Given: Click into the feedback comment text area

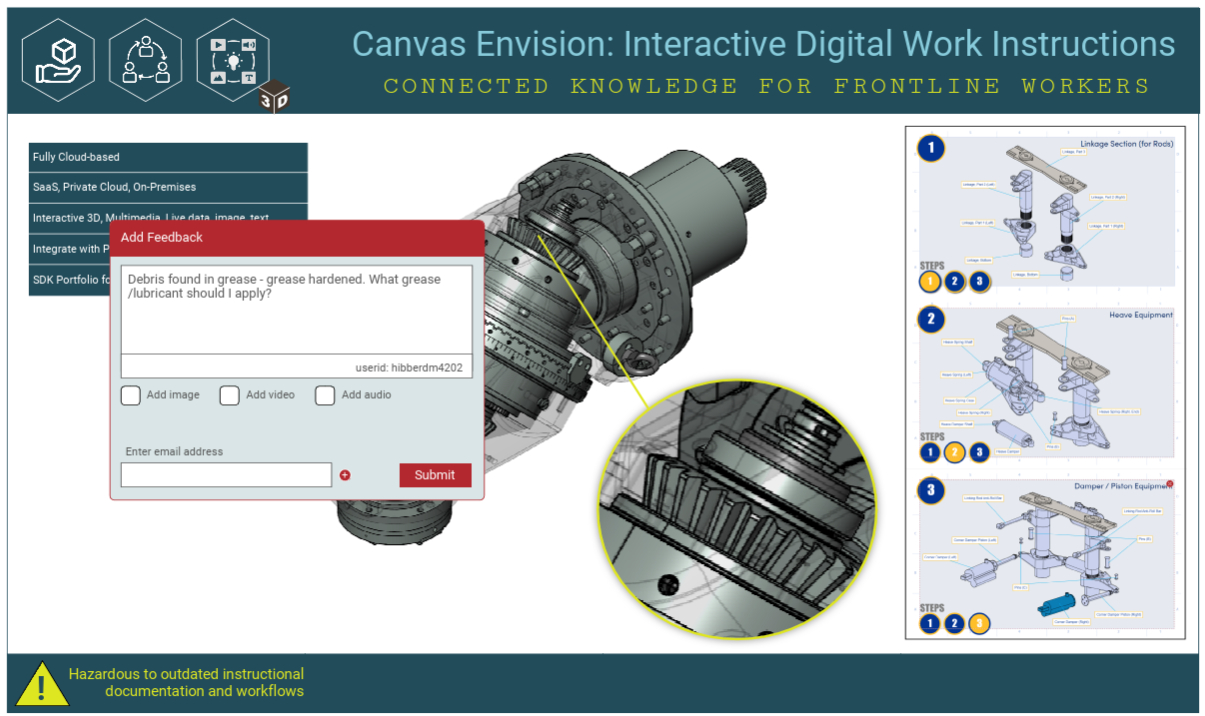Looking at the screenshot, I should [297, 309].
